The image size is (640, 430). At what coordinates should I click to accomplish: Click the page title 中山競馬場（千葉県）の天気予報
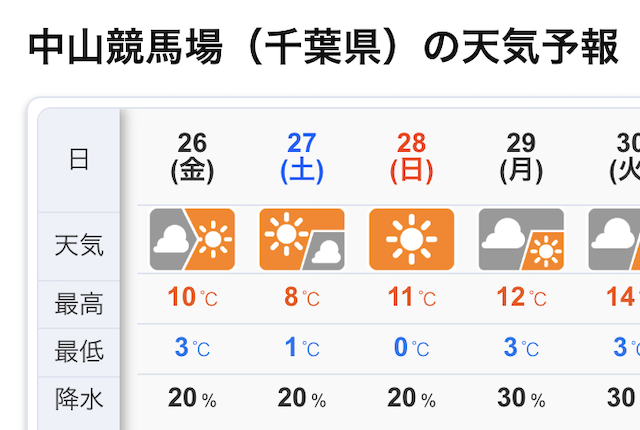click(x=324, y=47)
